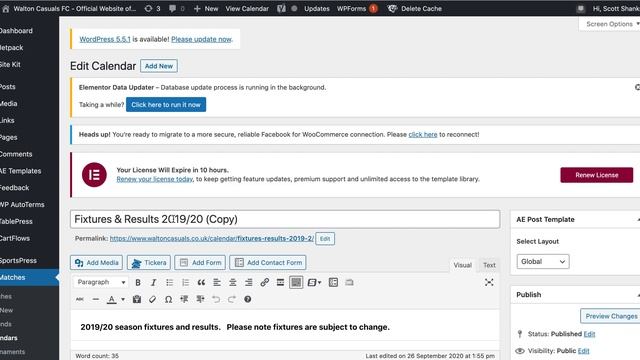Click Renew your license today link

click(154, 179)
